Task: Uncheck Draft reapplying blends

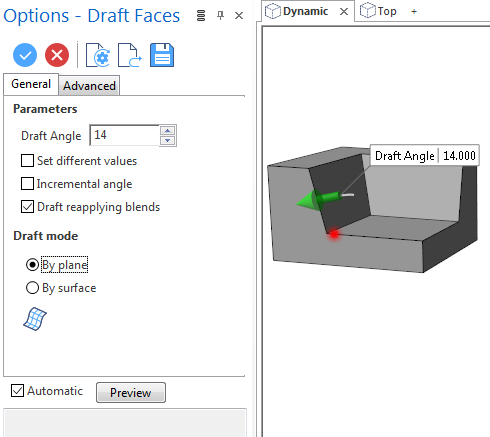Action: click(27, 207)
